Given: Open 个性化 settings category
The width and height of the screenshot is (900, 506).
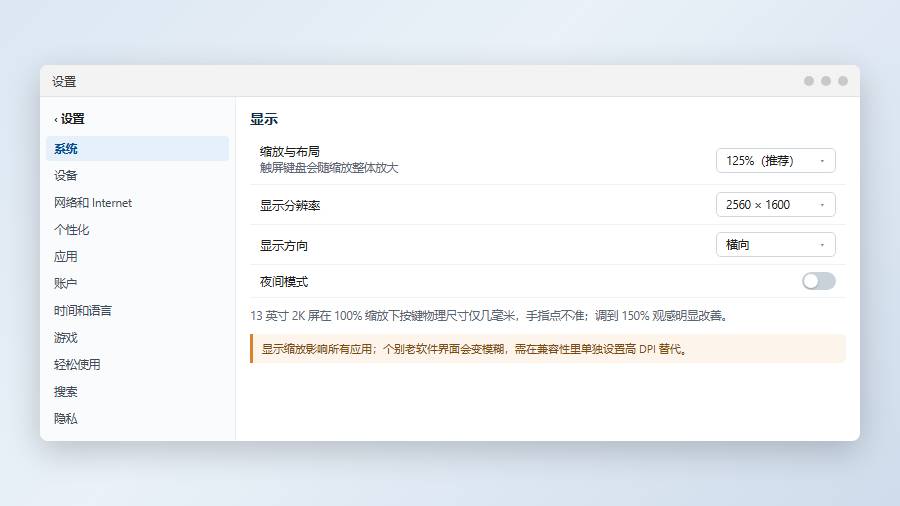Looking at the screenshot, I should (x=137, y=229).
